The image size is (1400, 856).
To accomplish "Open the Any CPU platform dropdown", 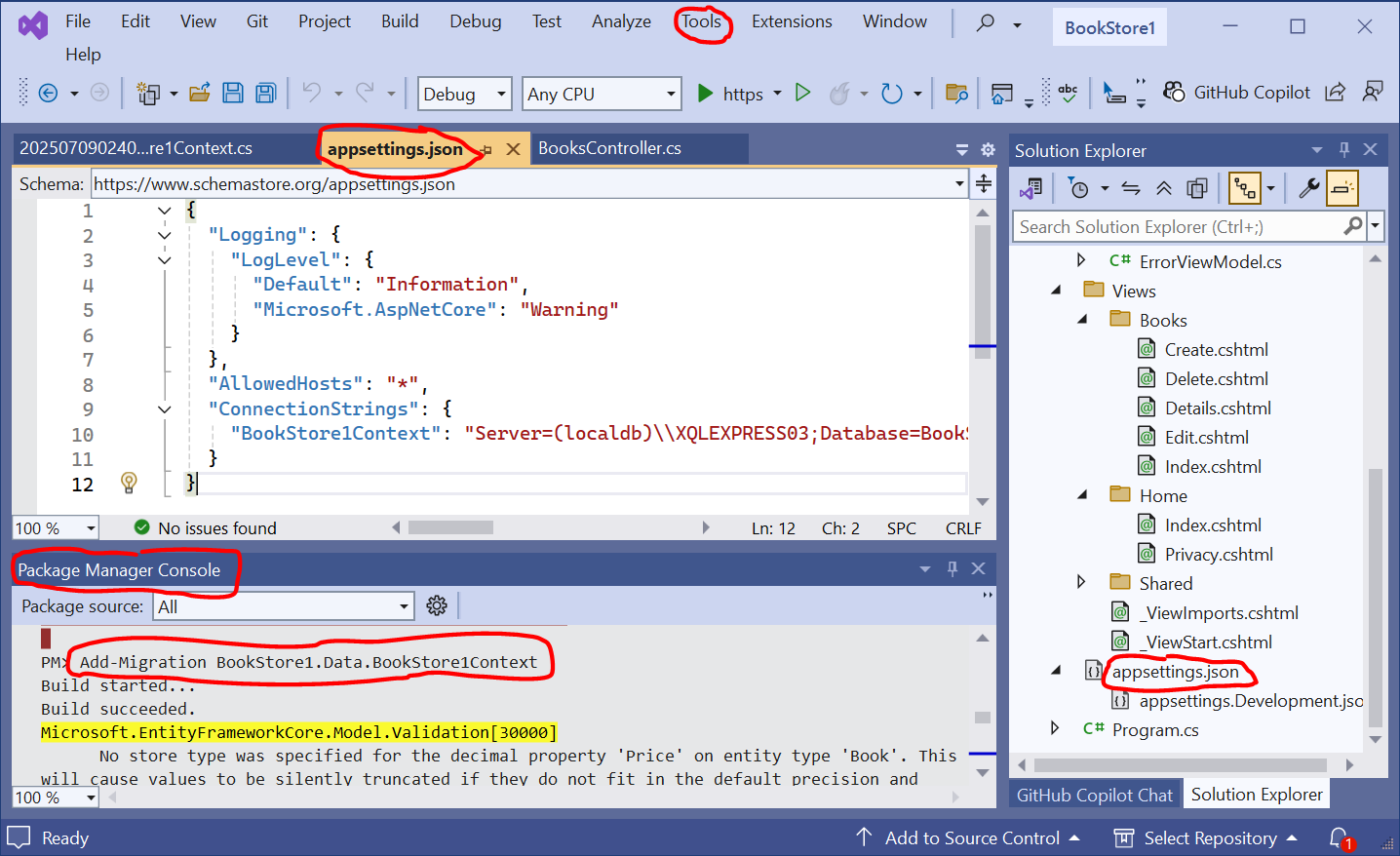I will click(x=602, y=94).
